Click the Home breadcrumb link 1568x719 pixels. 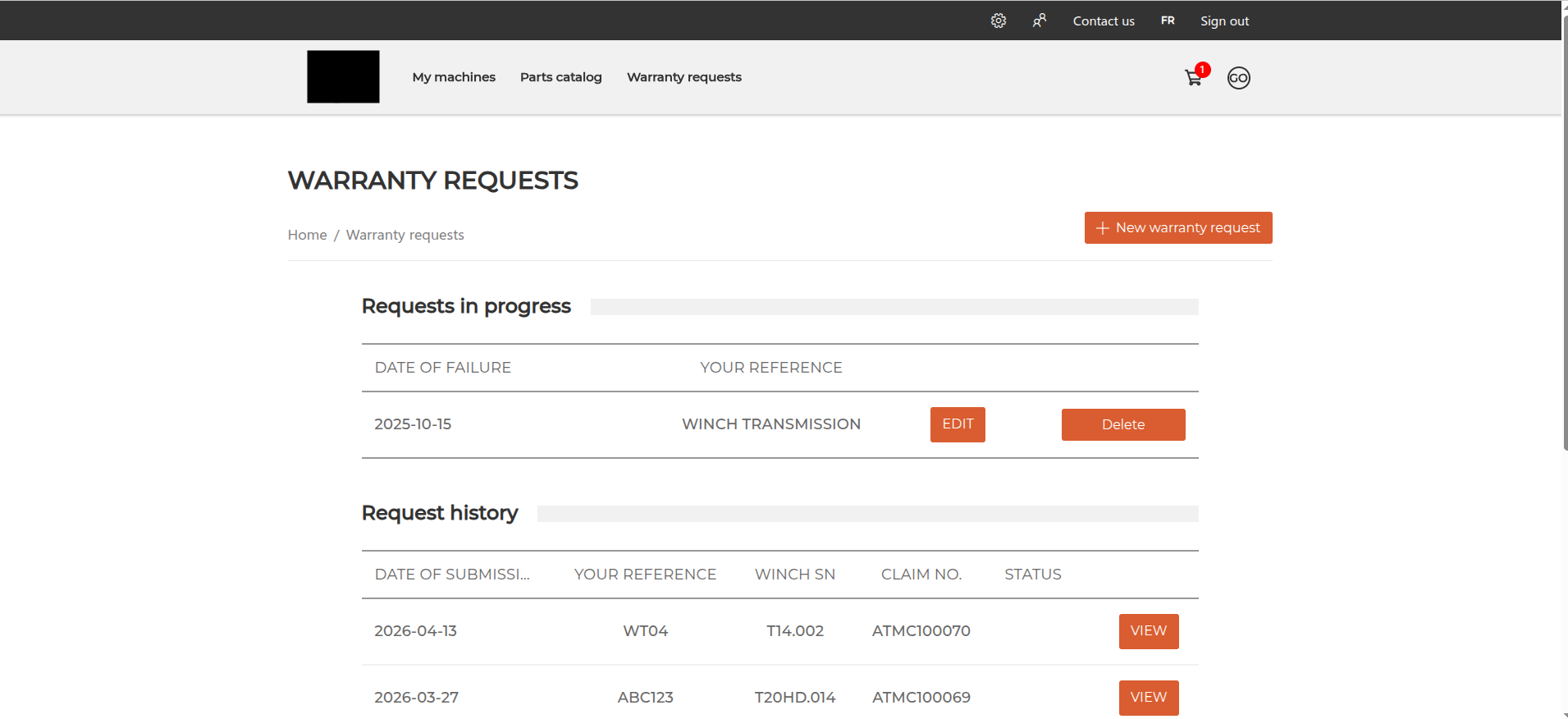[x=307, y=235]
